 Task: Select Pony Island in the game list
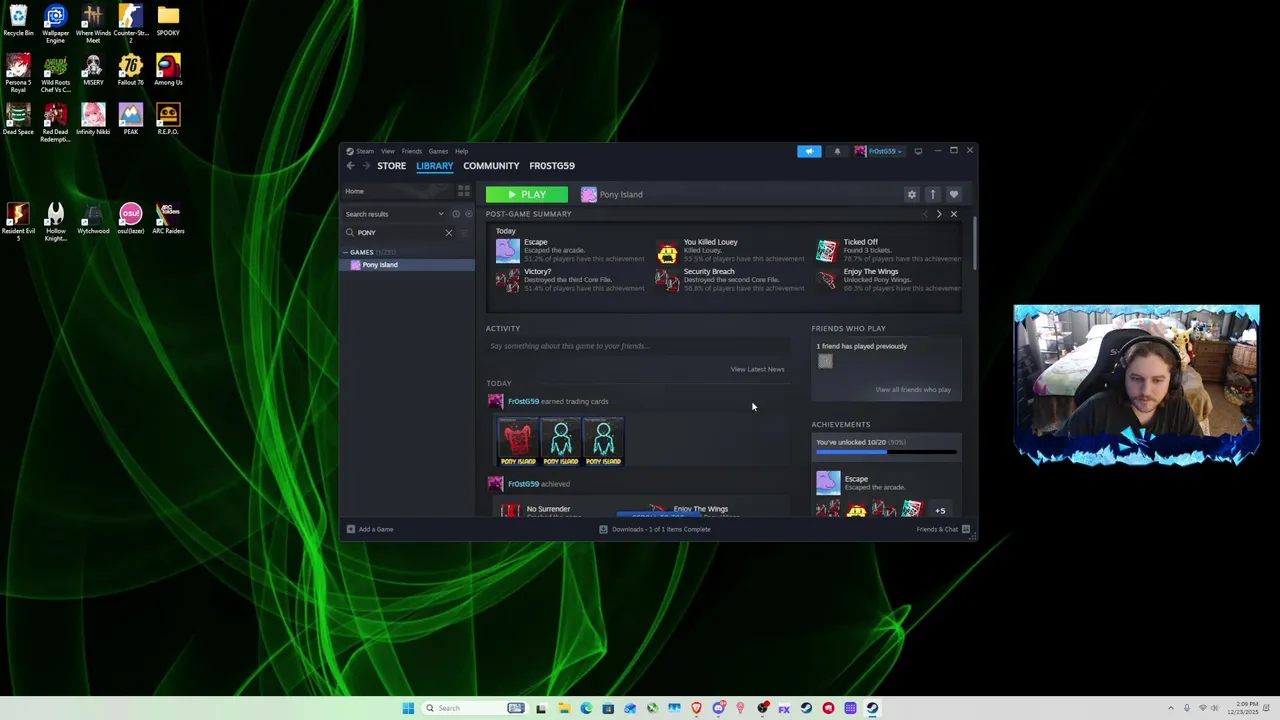click(408, 265)
